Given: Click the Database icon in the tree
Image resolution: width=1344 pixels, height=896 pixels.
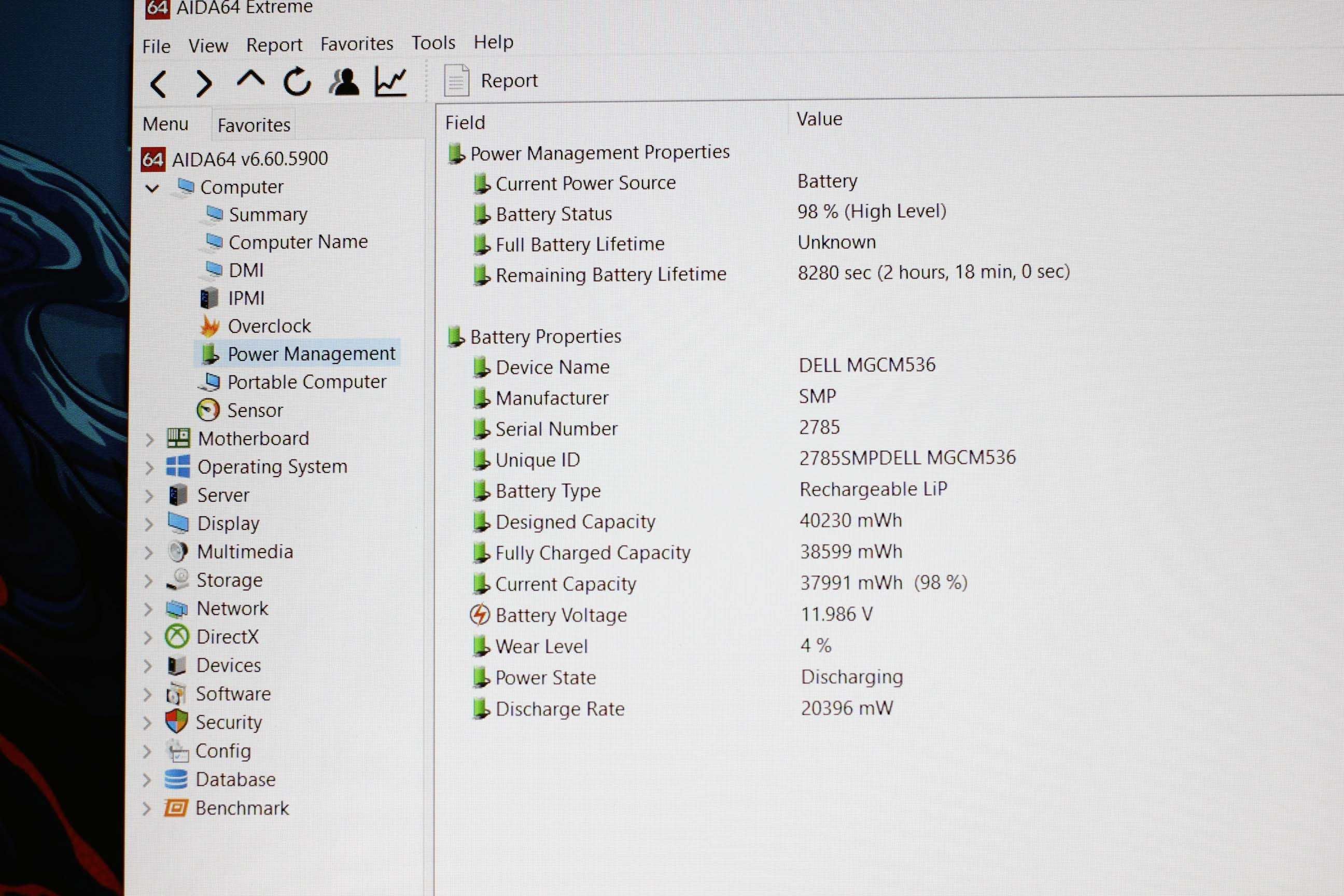Looking at the screenshot, I should point(175,779).
